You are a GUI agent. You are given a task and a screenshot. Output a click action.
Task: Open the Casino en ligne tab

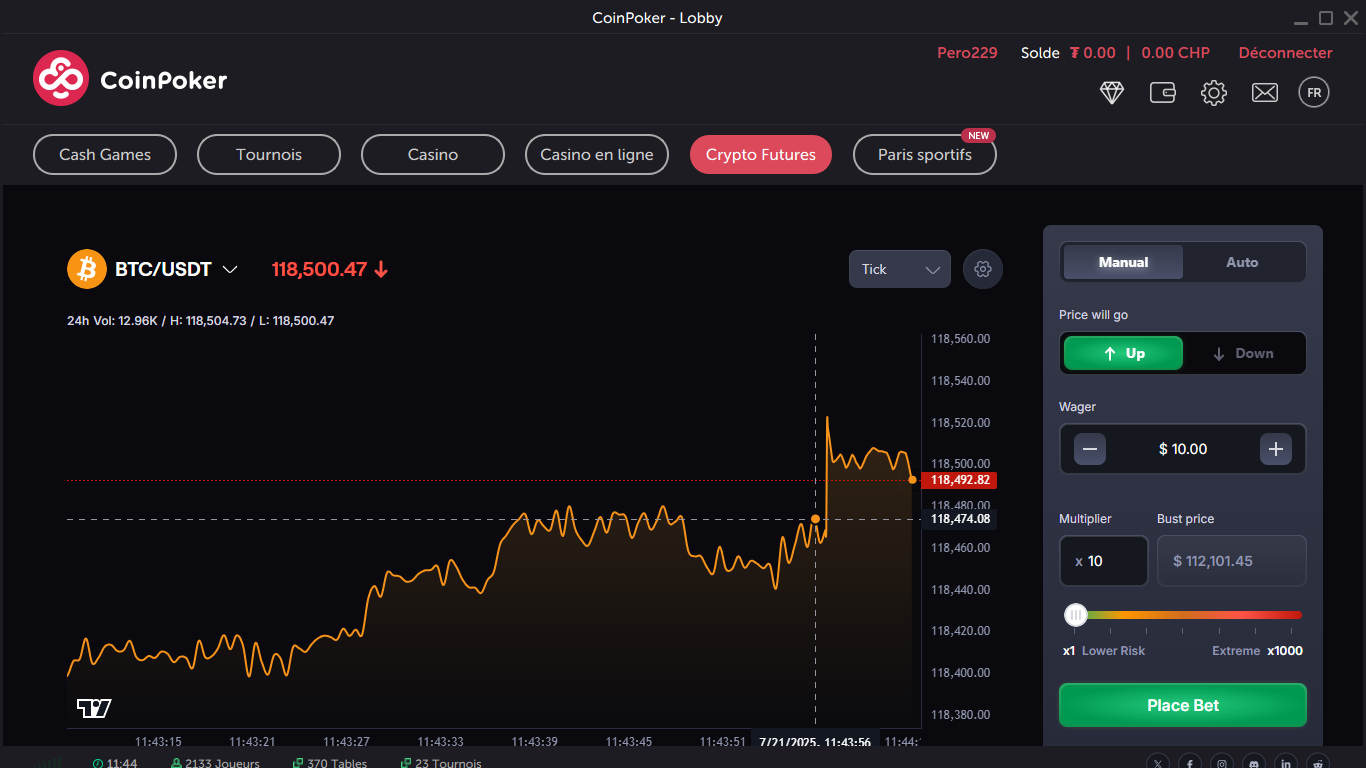[x=596, y=154]
